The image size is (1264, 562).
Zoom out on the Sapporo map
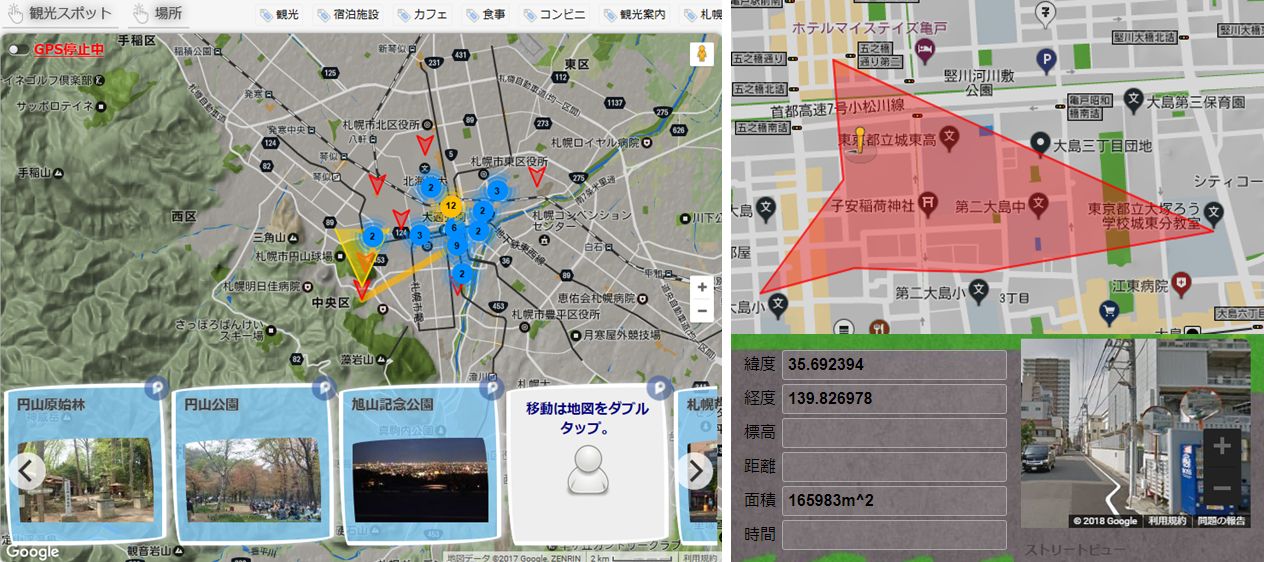(702, 310)
